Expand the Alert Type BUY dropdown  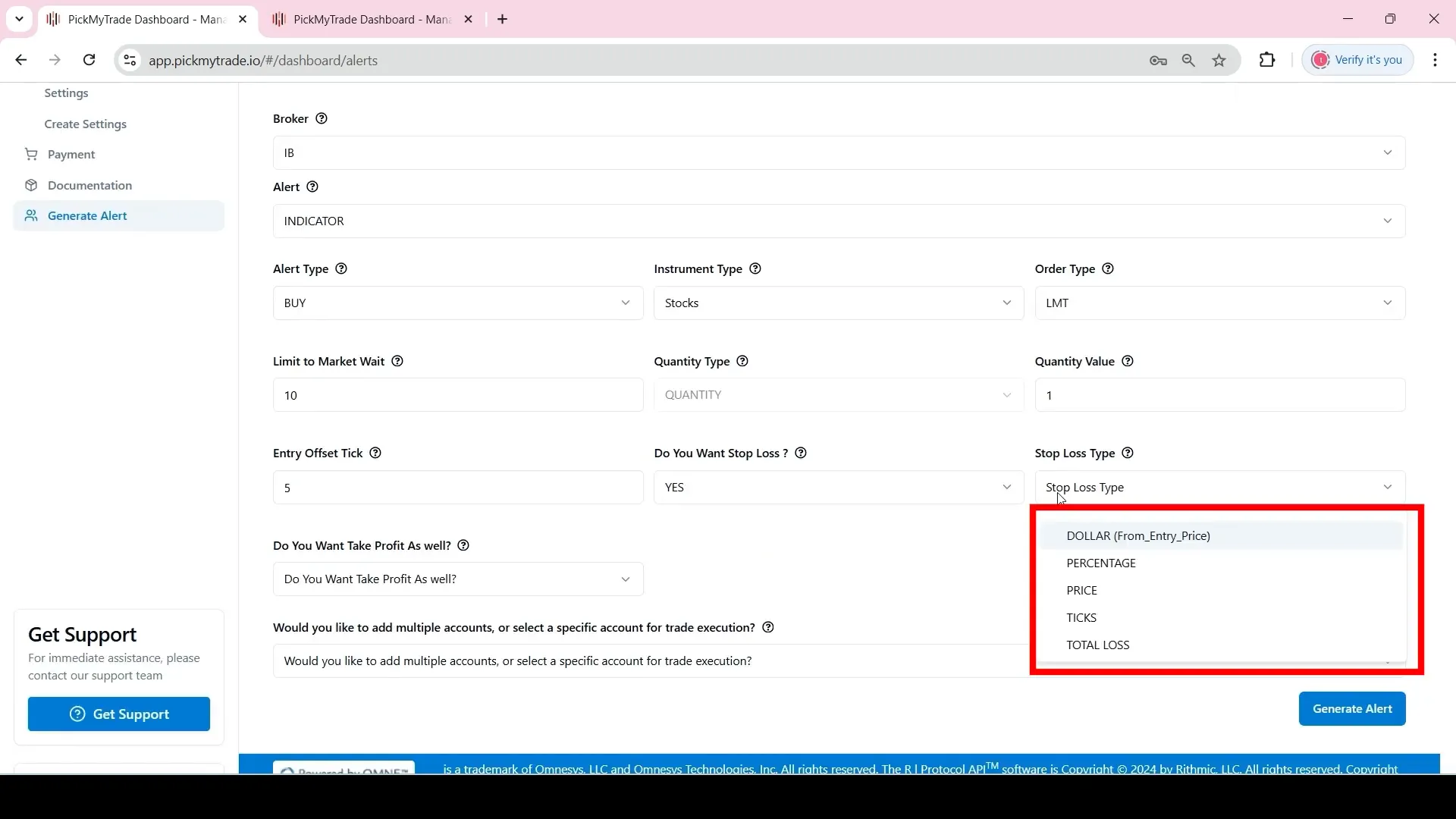(x=457, y=303)
